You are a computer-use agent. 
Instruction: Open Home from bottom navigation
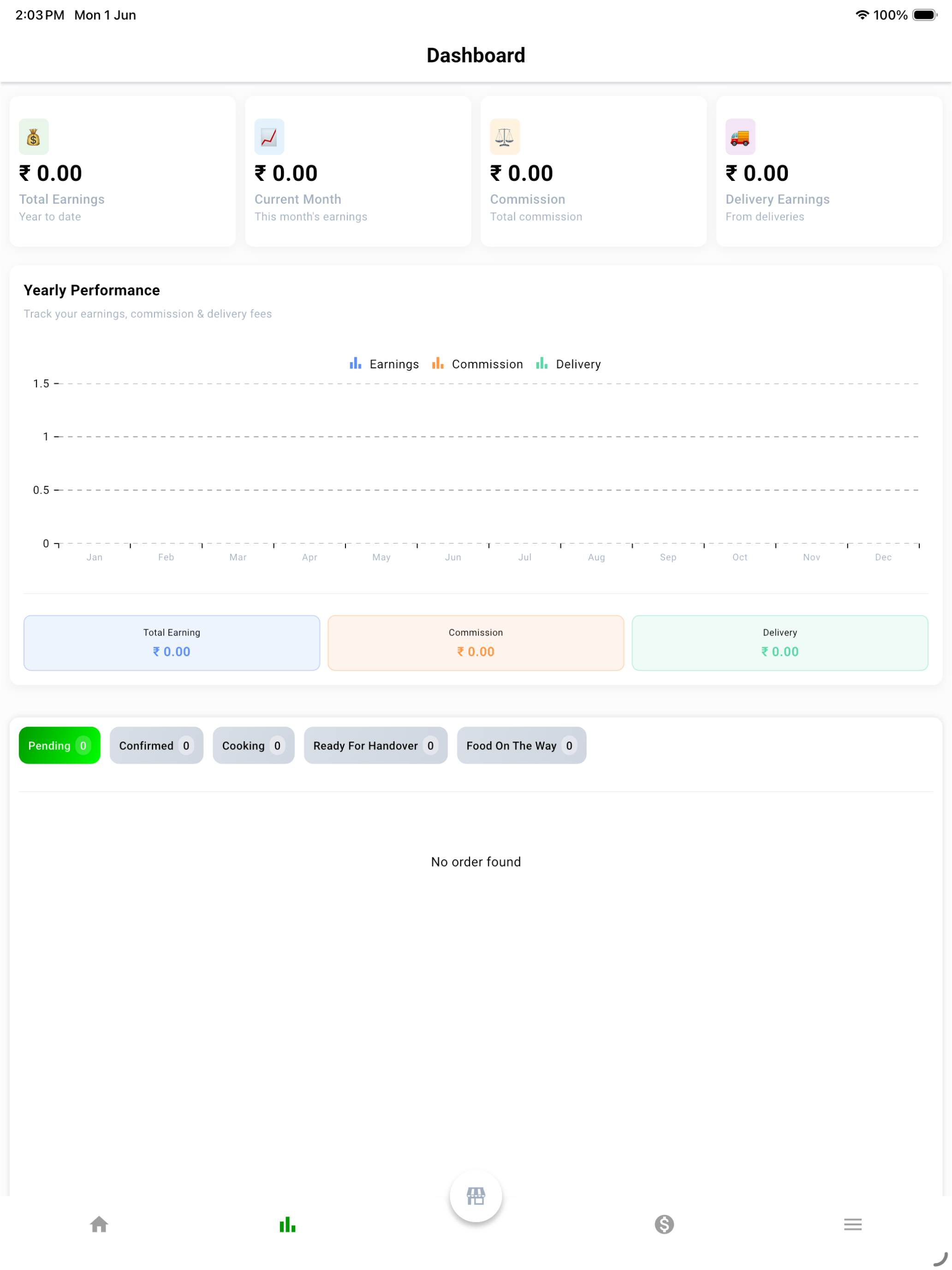[99, 1224]
